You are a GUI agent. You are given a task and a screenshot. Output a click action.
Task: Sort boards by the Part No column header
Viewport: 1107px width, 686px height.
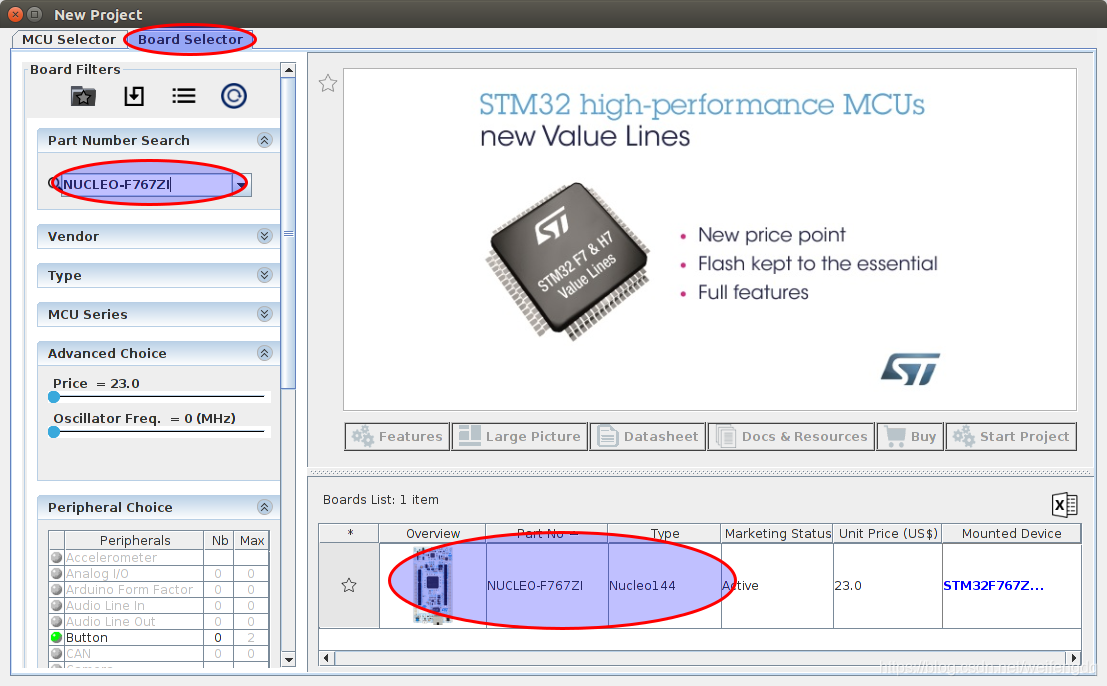coord(546,534)
